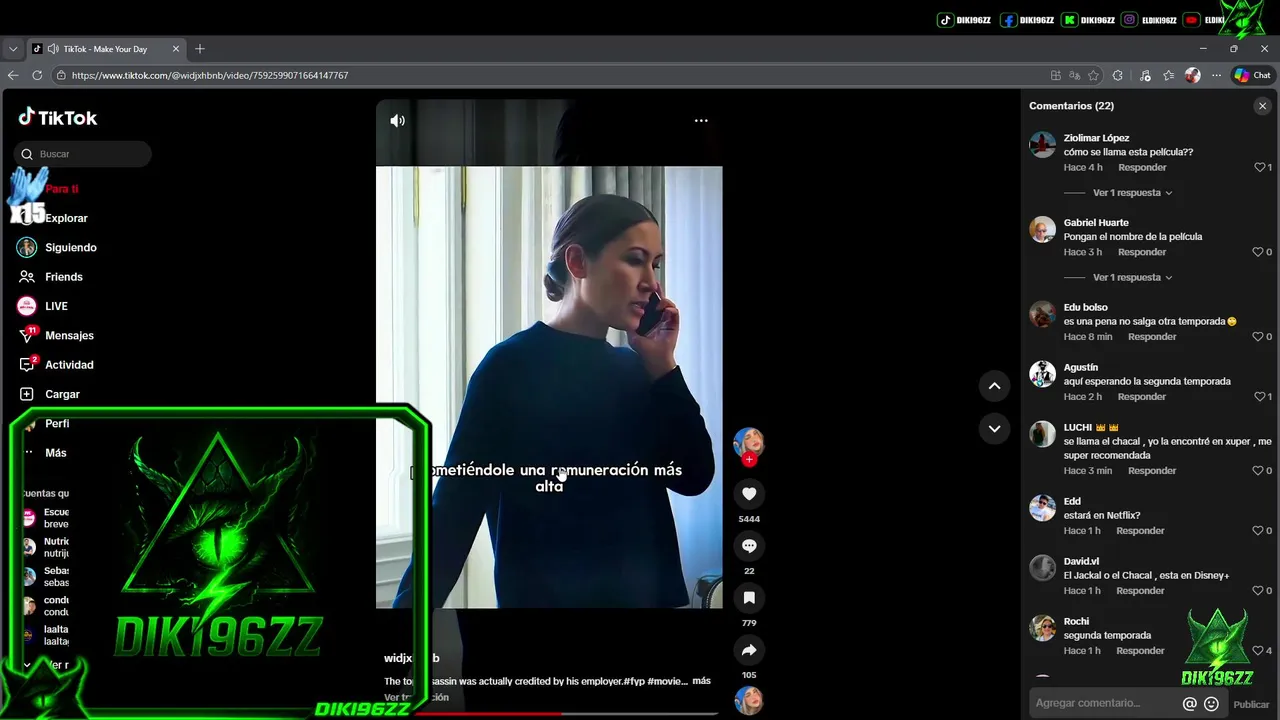
Task: Click Publicar to post comment
Action: coord(1251,704)
